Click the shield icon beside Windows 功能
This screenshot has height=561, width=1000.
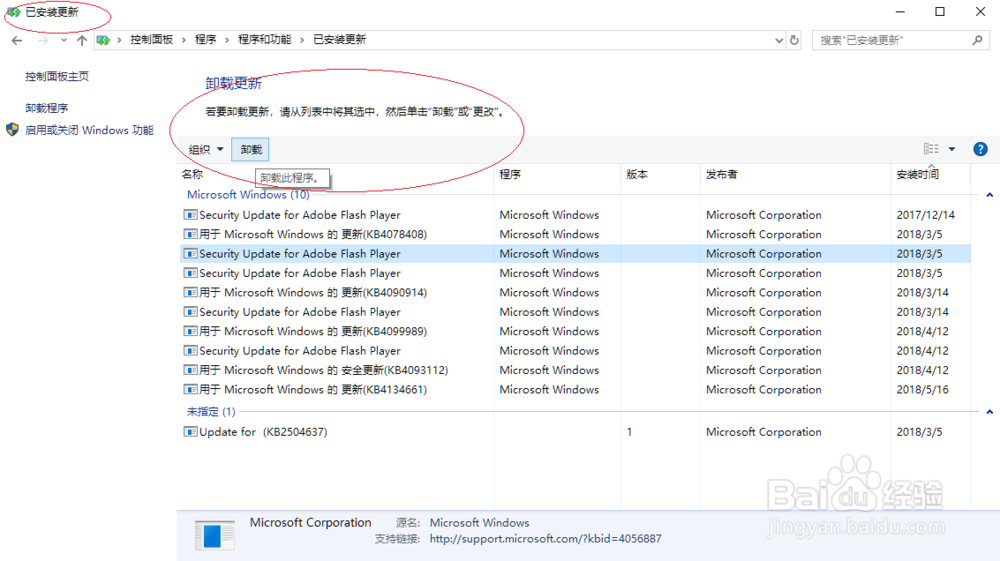(12, 130)
